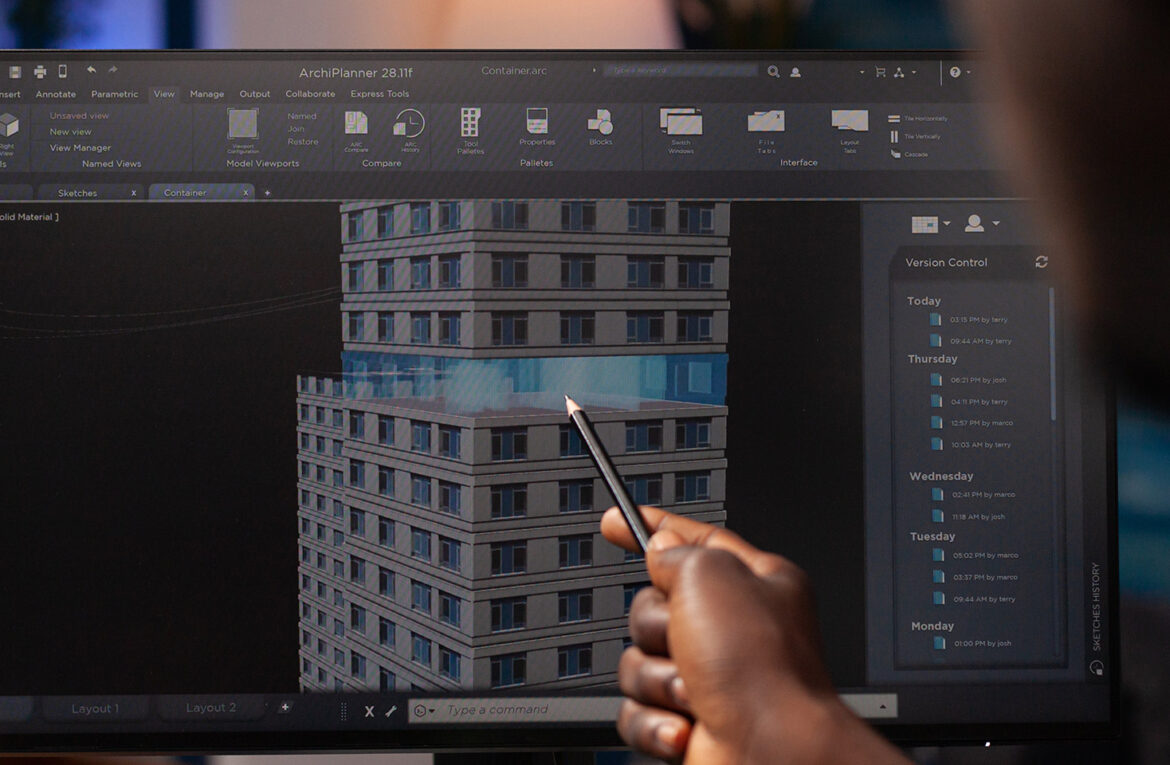Click the Version Control scrollbar
This screenshot has height=765, width=1170.
[1053, 353]
